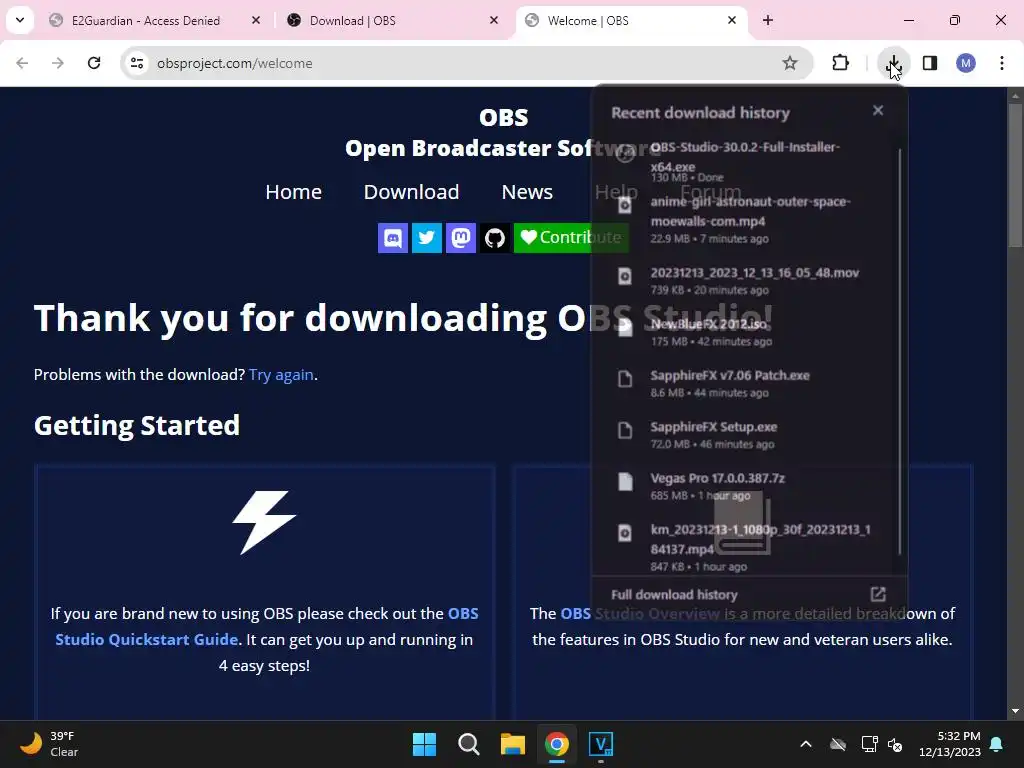Open Windows Search from the taskbar

coord(469,744)
